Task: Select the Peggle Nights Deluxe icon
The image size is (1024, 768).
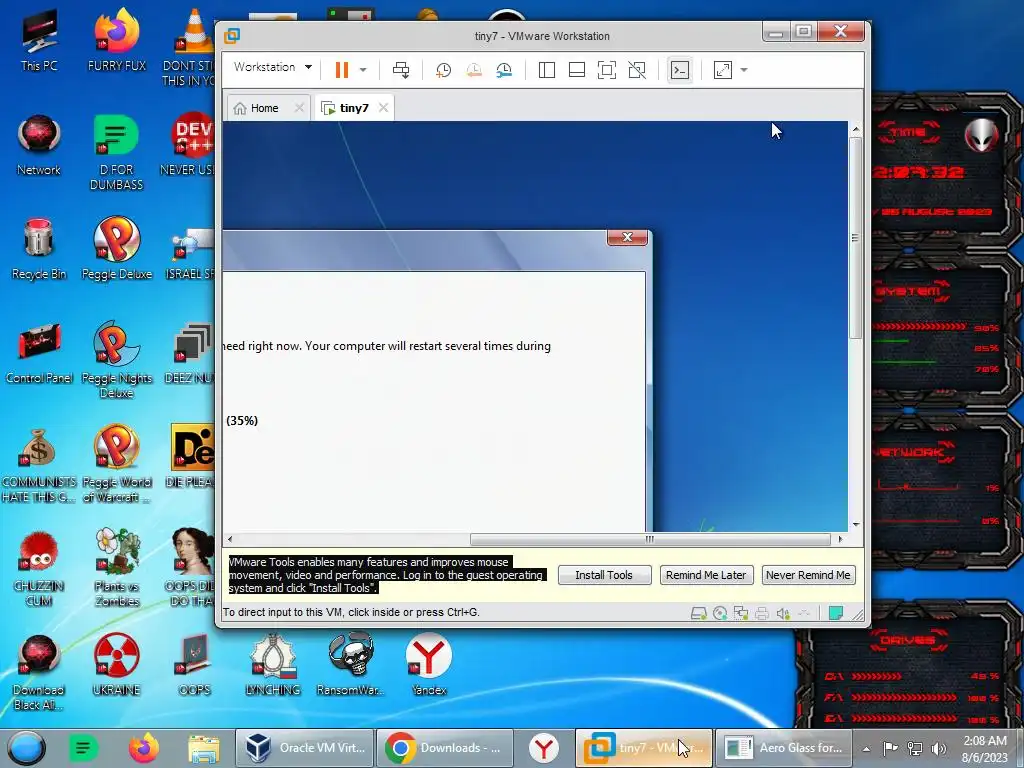Action: click(x=117, y=359)
